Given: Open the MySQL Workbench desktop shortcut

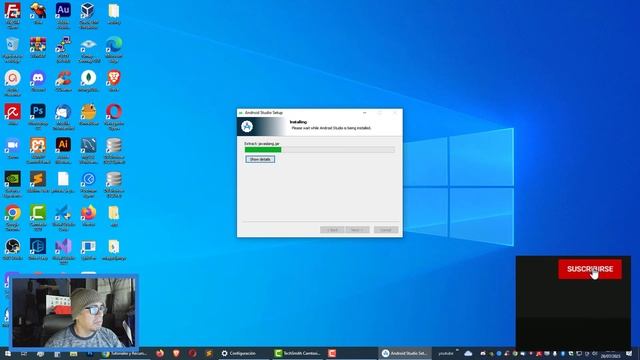Looking at the screenshot, I should pos(88,145).
